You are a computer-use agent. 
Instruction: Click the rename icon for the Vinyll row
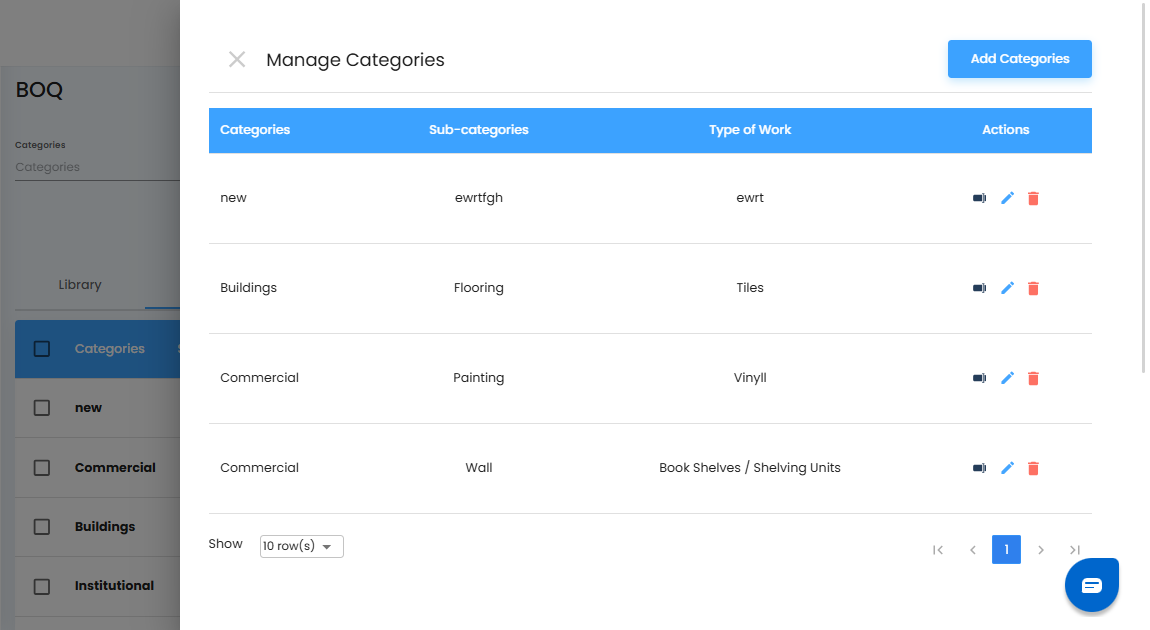[979, 378]
